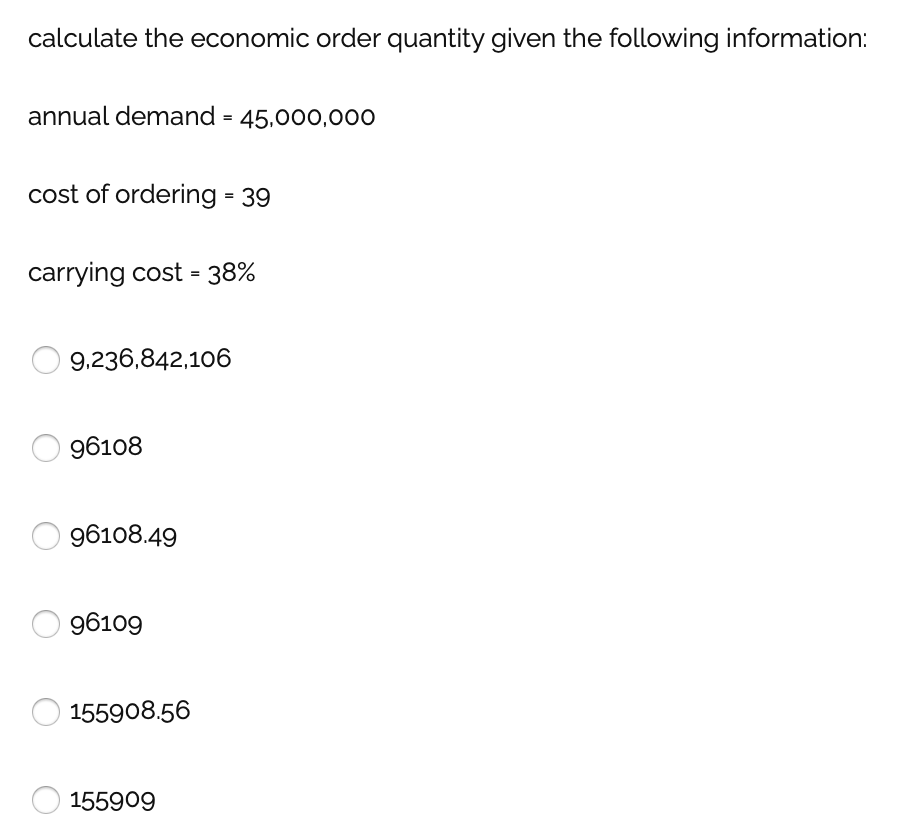Click the 9,236,842,106 answer label
Screen dimensions: 914x840
pyautogui.click(x=150, y=358)
